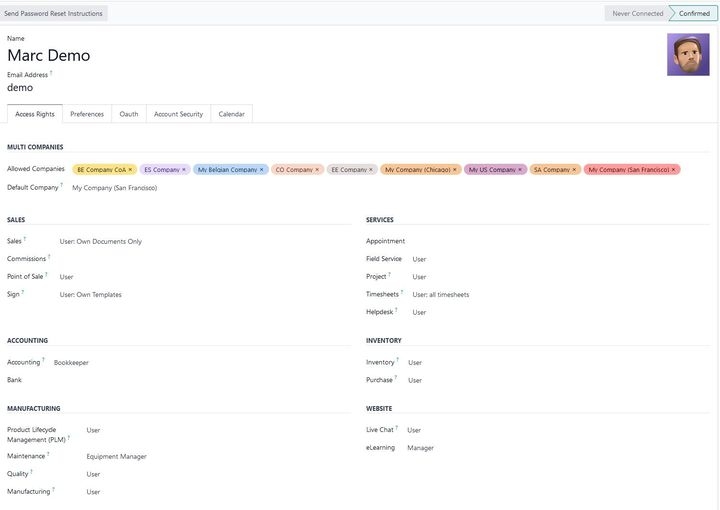
Task: Open the Commissions role dropdown
Action: [x=205, y=259]
